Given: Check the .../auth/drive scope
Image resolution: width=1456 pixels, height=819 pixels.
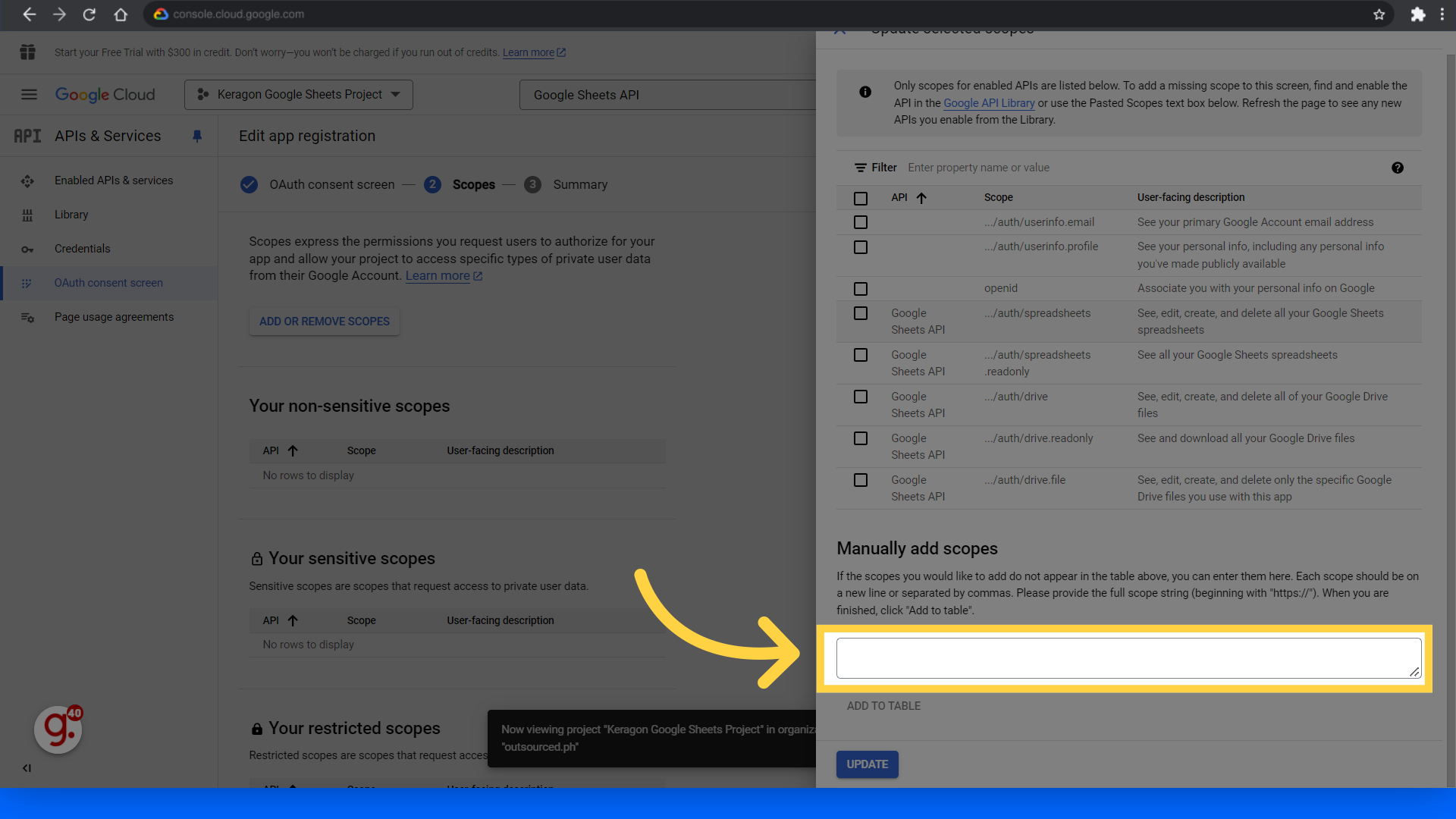Looking at the screenshot, I should 861,397.
